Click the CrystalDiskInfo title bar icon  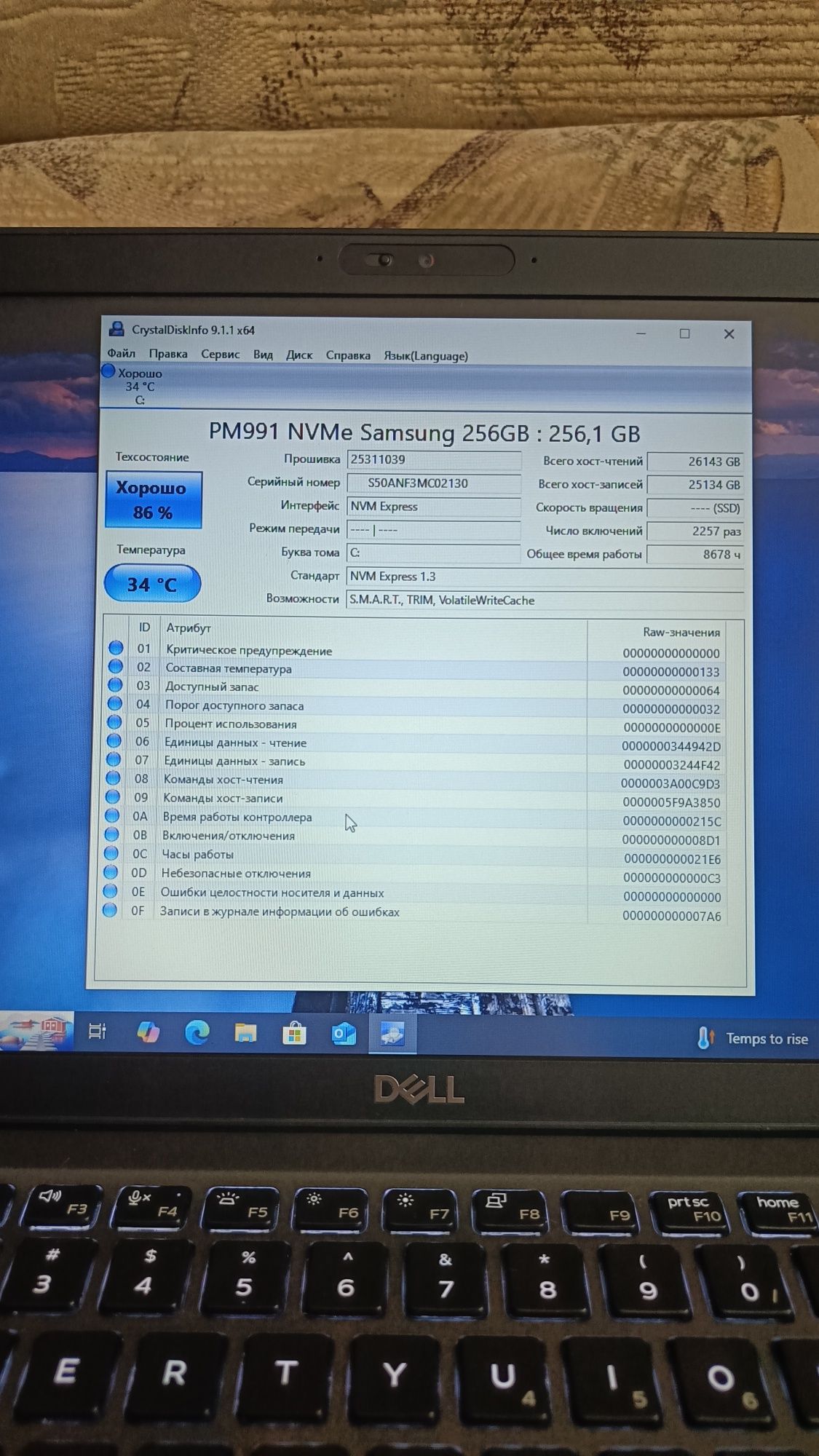tap(116, 329)
